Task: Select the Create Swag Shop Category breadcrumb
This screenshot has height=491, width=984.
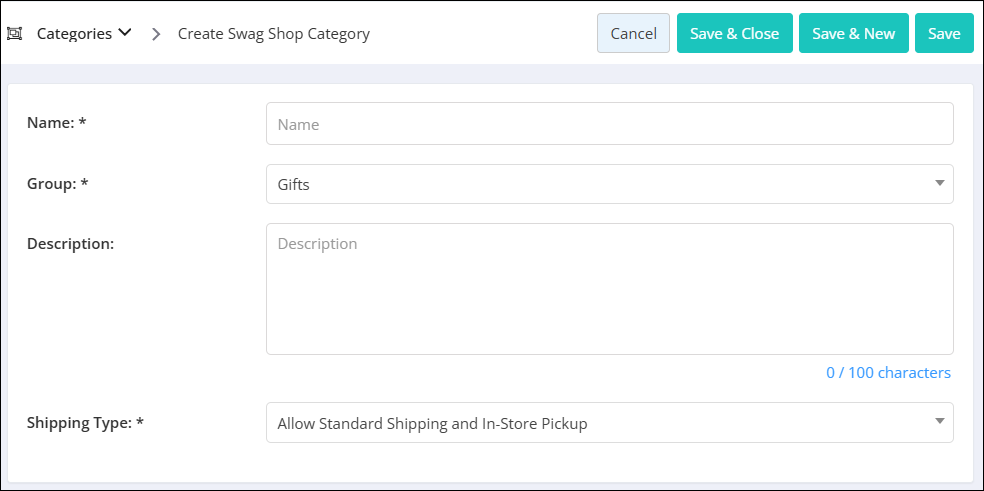Action: click(274, 33)
